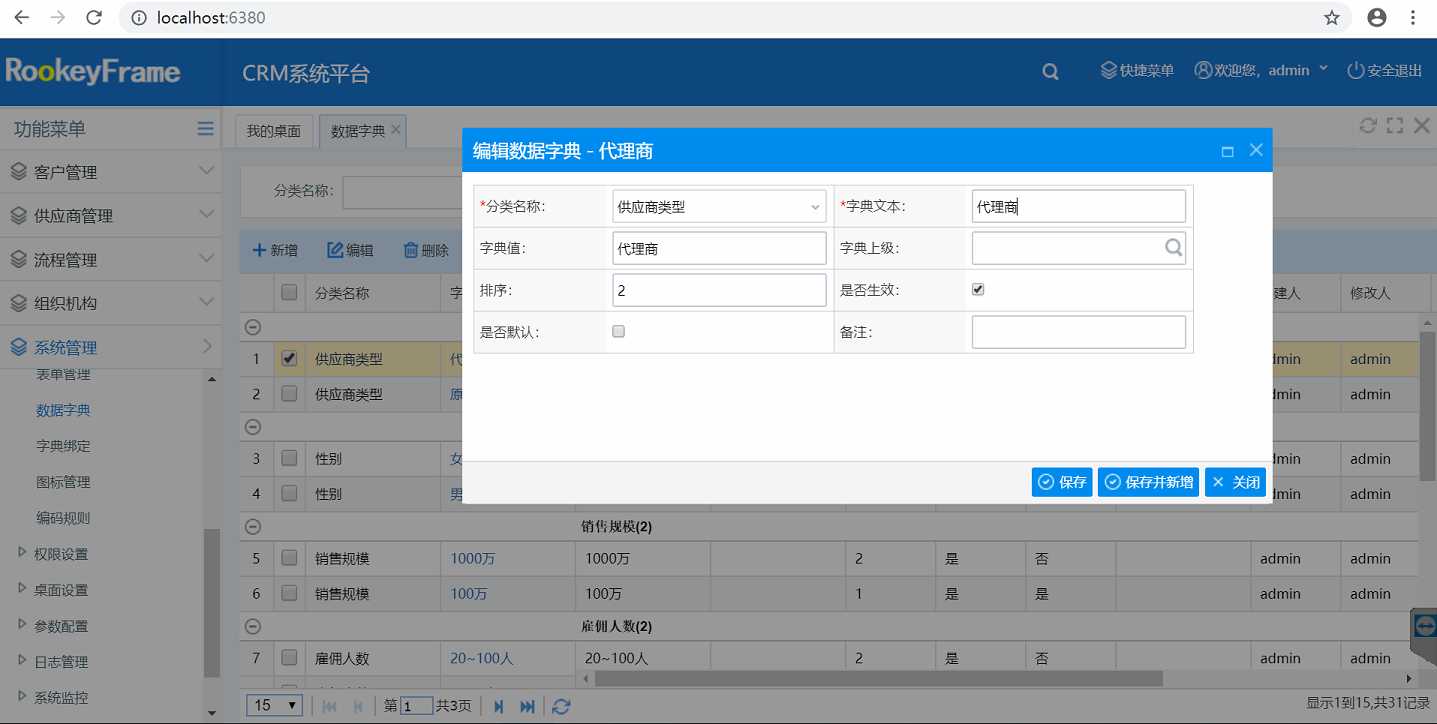Expand the 供应商管理 menu
This screenshot has width=1437, height=724.
point(110,215)
